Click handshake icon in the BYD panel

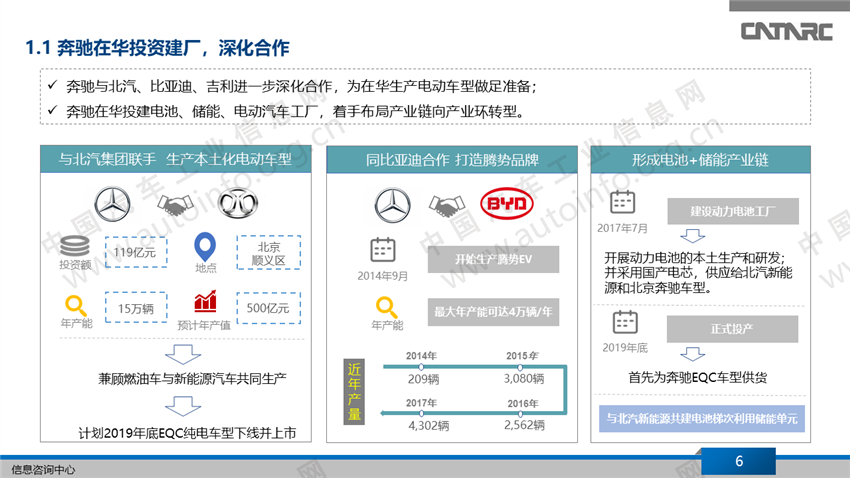pyautogui.click(x=447, y=205)
